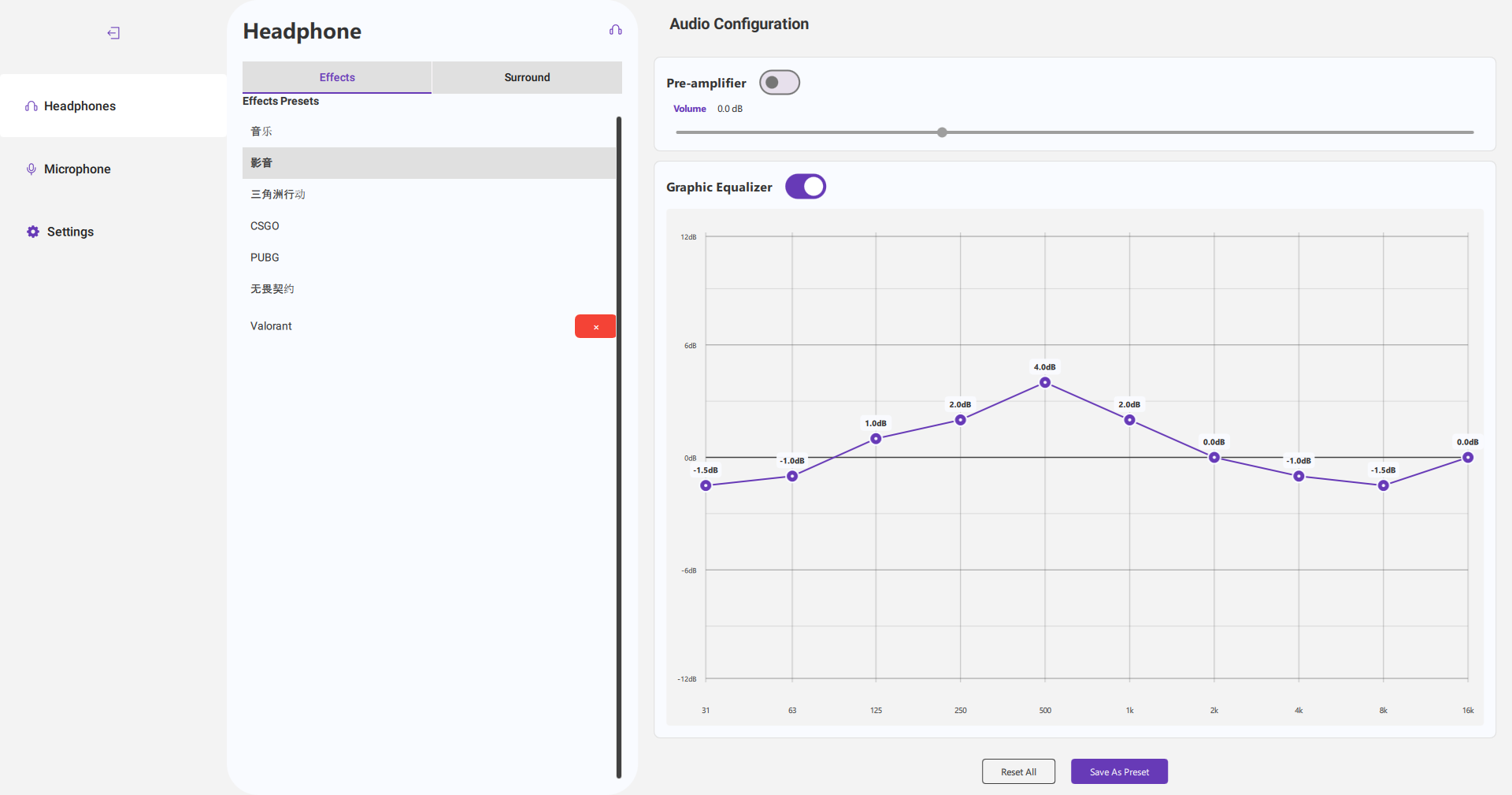The width and height of the screenshot is (1512, 795).
Task: Click the collapse sidebar arrow icon
Action: click(x=113, y=33)
